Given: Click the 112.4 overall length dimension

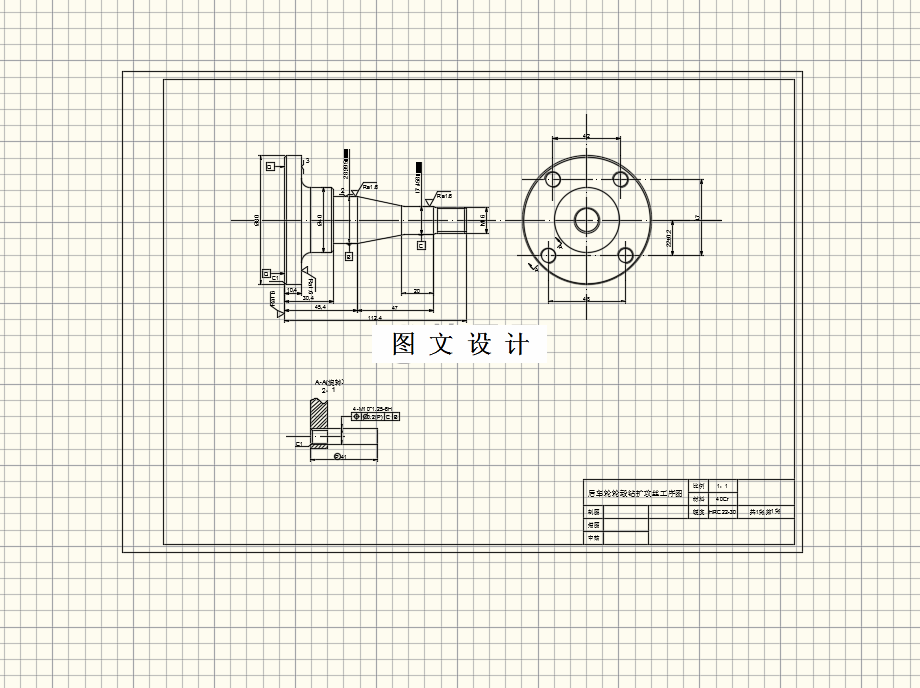Looking at the screenshot, I should click(375, 317).
